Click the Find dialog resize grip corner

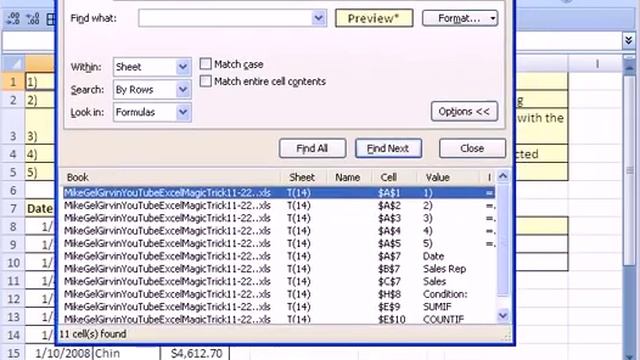507,336
